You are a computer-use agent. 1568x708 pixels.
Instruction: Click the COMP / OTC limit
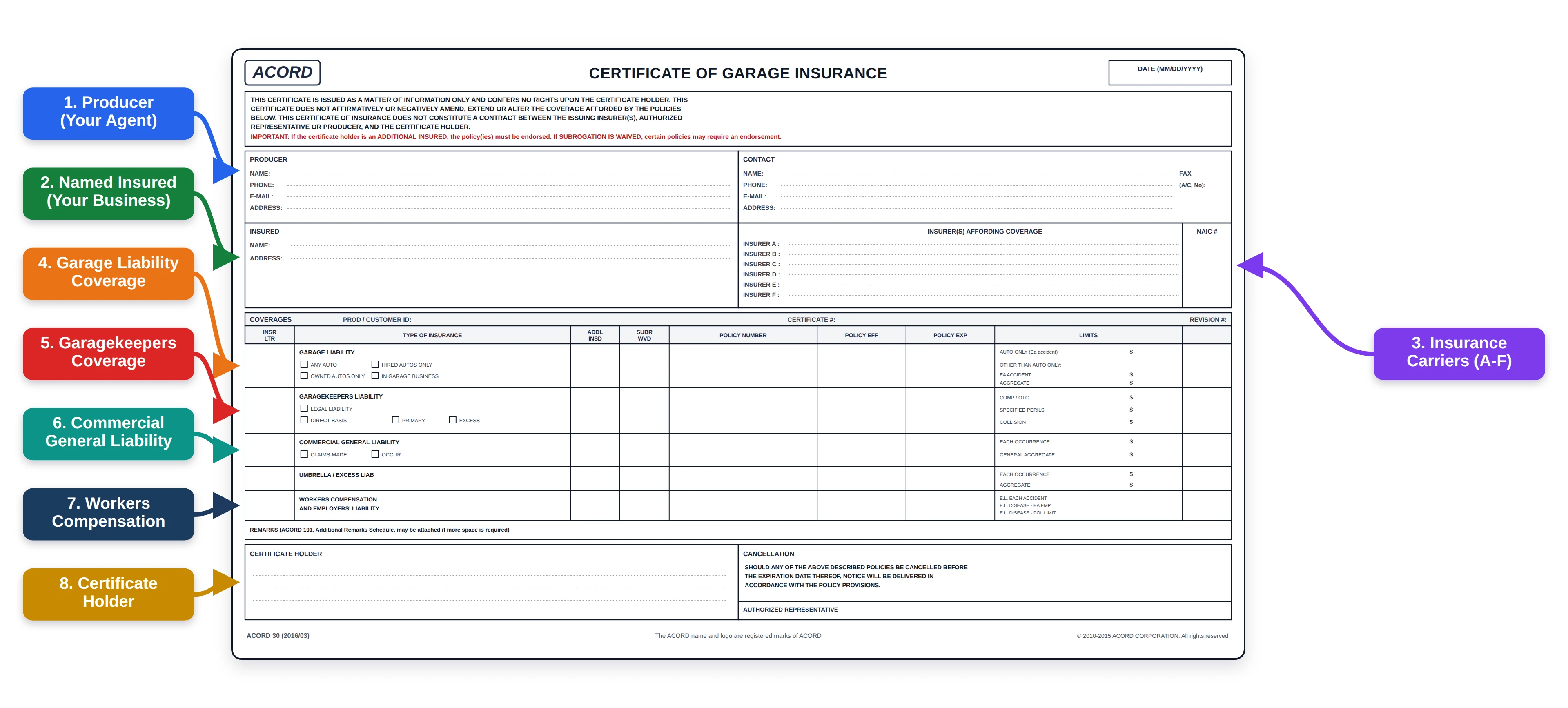pos(1013,398)
